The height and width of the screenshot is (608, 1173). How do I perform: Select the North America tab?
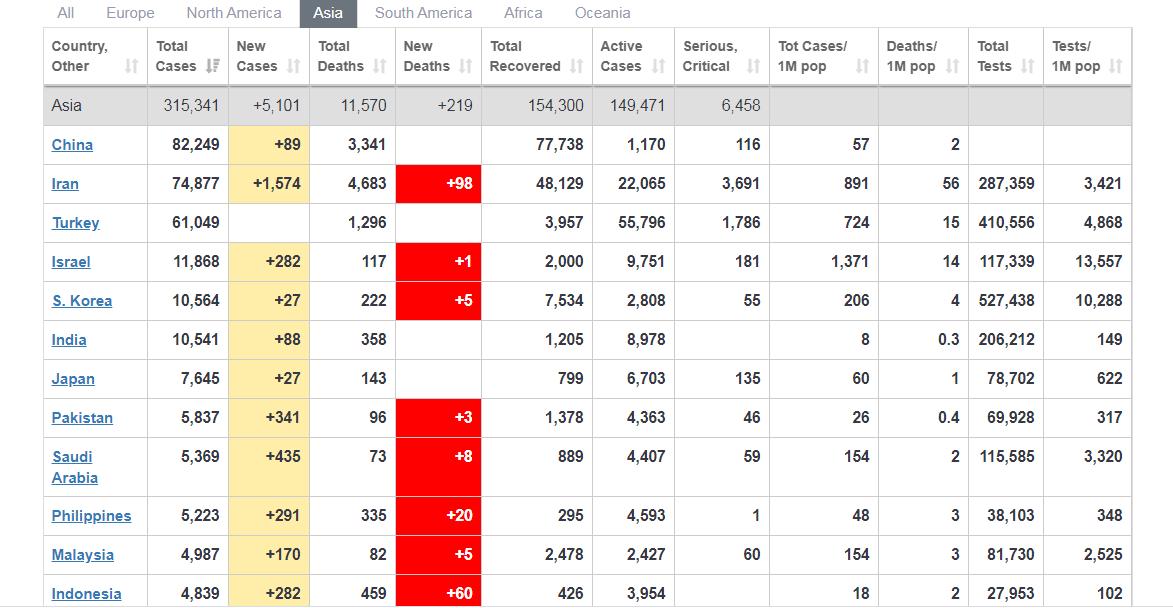point(234,13)
